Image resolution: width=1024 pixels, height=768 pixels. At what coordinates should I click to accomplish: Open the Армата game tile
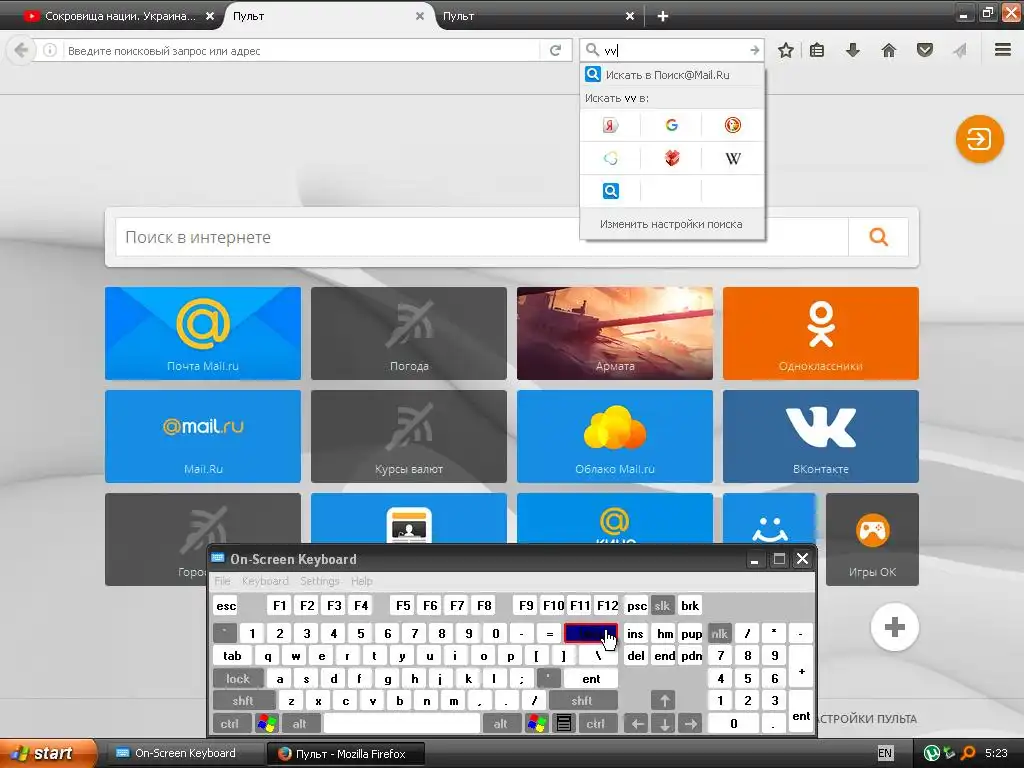615,333
